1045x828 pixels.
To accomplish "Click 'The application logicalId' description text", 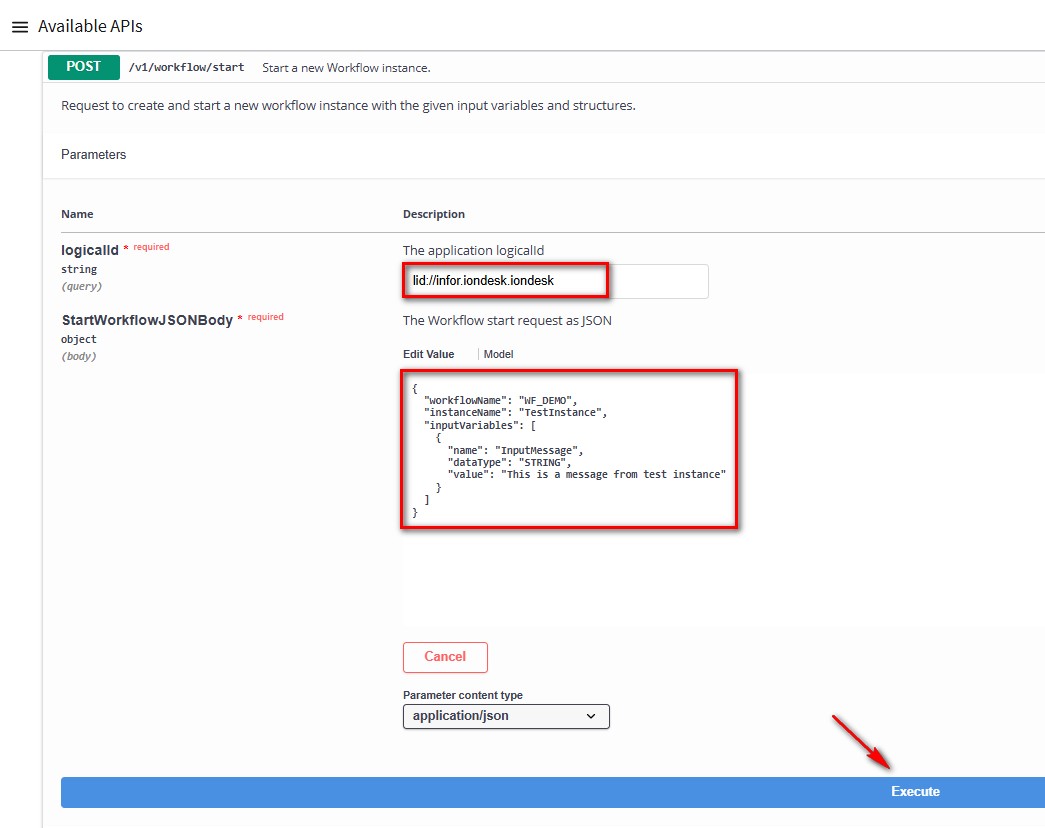I will click(x=473, y=251).
